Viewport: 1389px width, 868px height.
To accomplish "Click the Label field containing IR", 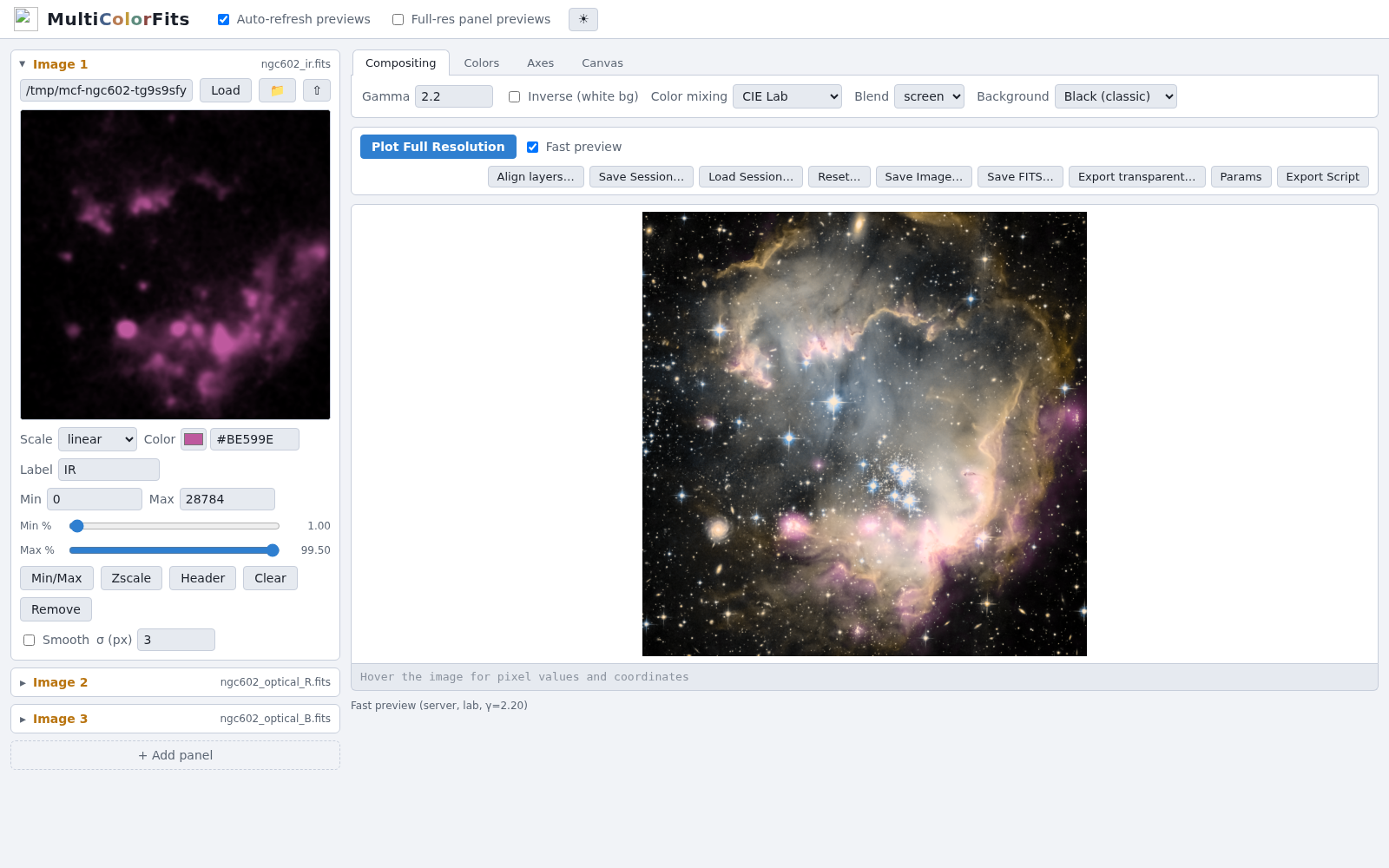I will [109, 470].
